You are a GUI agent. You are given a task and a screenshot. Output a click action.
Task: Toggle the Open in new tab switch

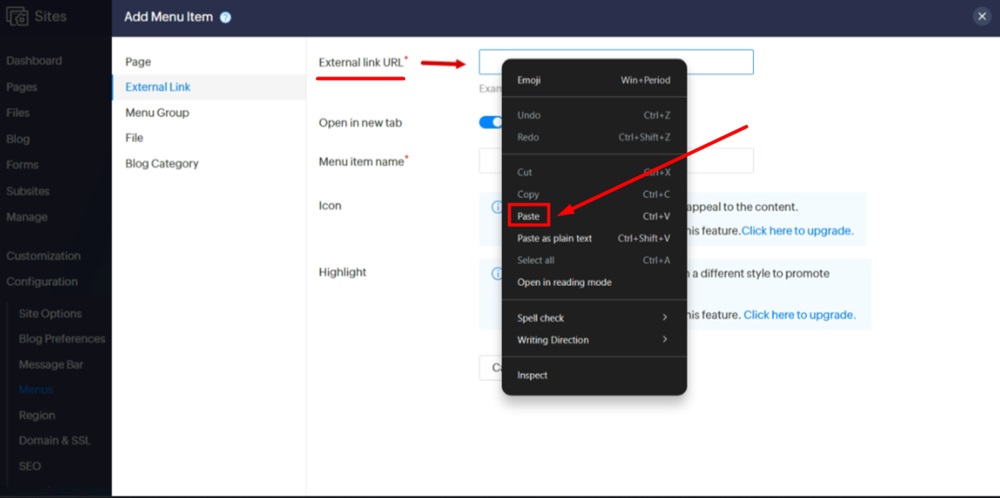click(x=491, y=122)
